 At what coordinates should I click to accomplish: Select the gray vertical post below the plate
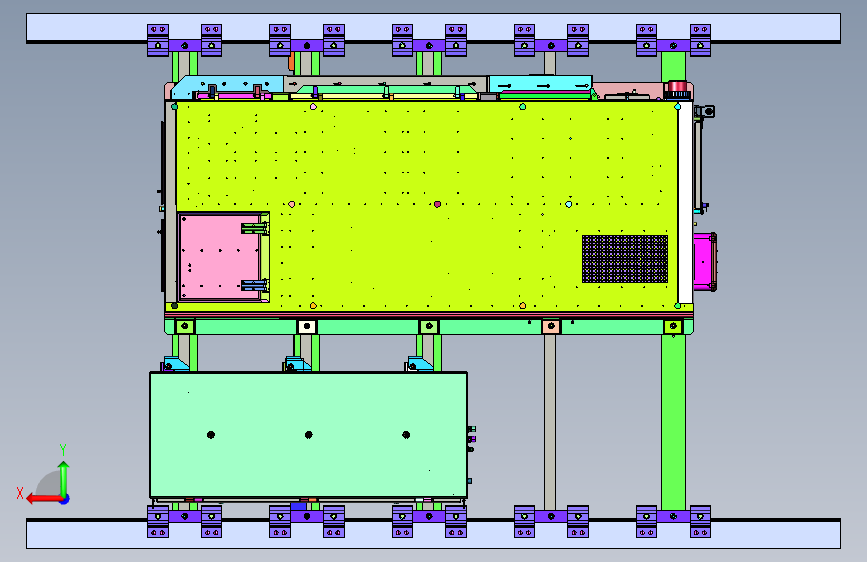[550, 422]
